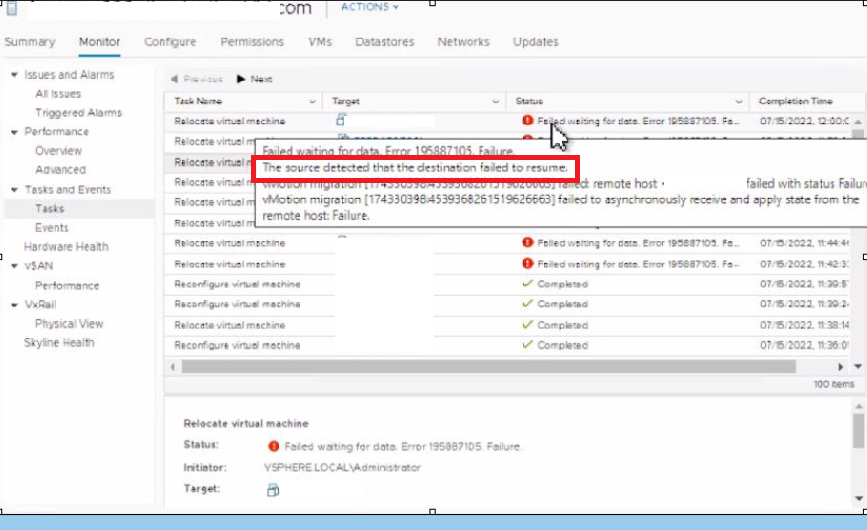Collapse the Issues and Alarms section
This screenshot has width=867, height=530.
(x=14, y=75)
